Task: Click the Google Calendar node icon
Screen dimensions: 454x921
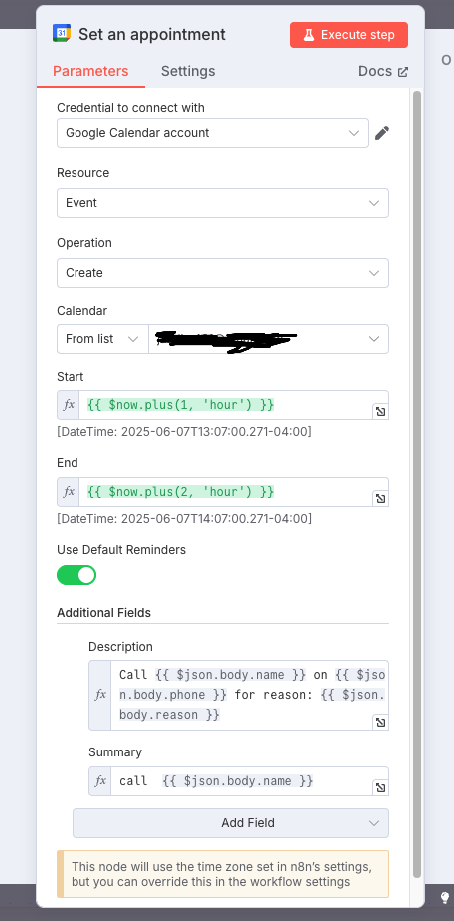Action: [62, 33]
